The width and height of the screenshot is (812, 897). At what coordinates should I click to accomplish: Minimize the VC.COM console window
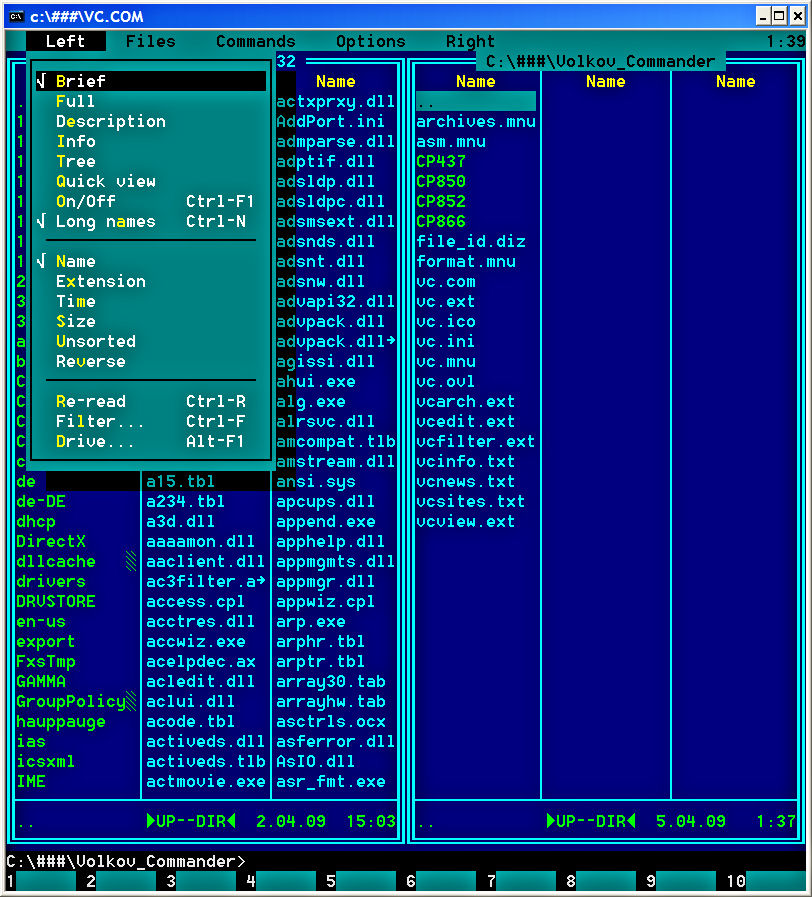coord(763,16)
